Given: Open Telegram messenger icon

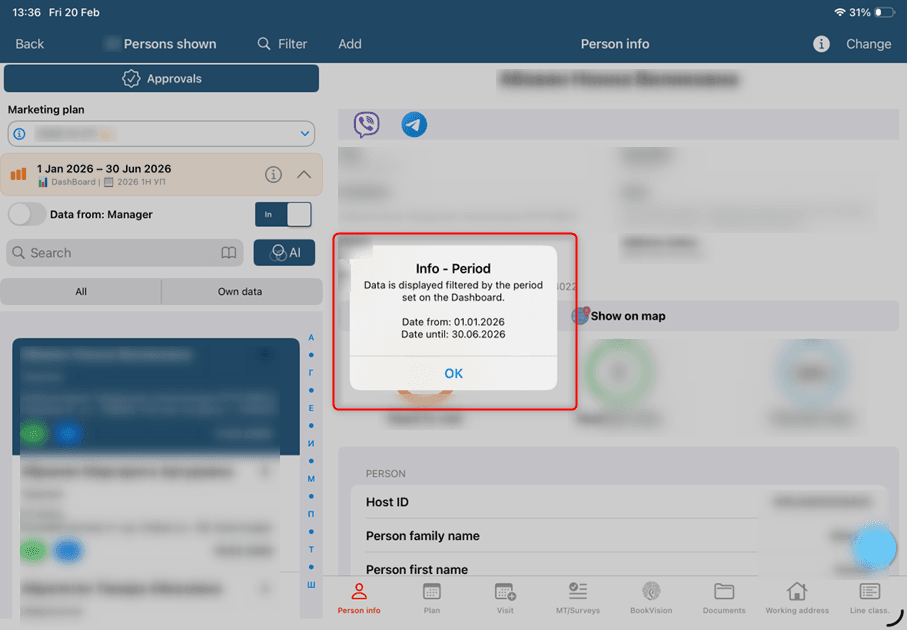Looking at the screenshot, I should 414,124.
